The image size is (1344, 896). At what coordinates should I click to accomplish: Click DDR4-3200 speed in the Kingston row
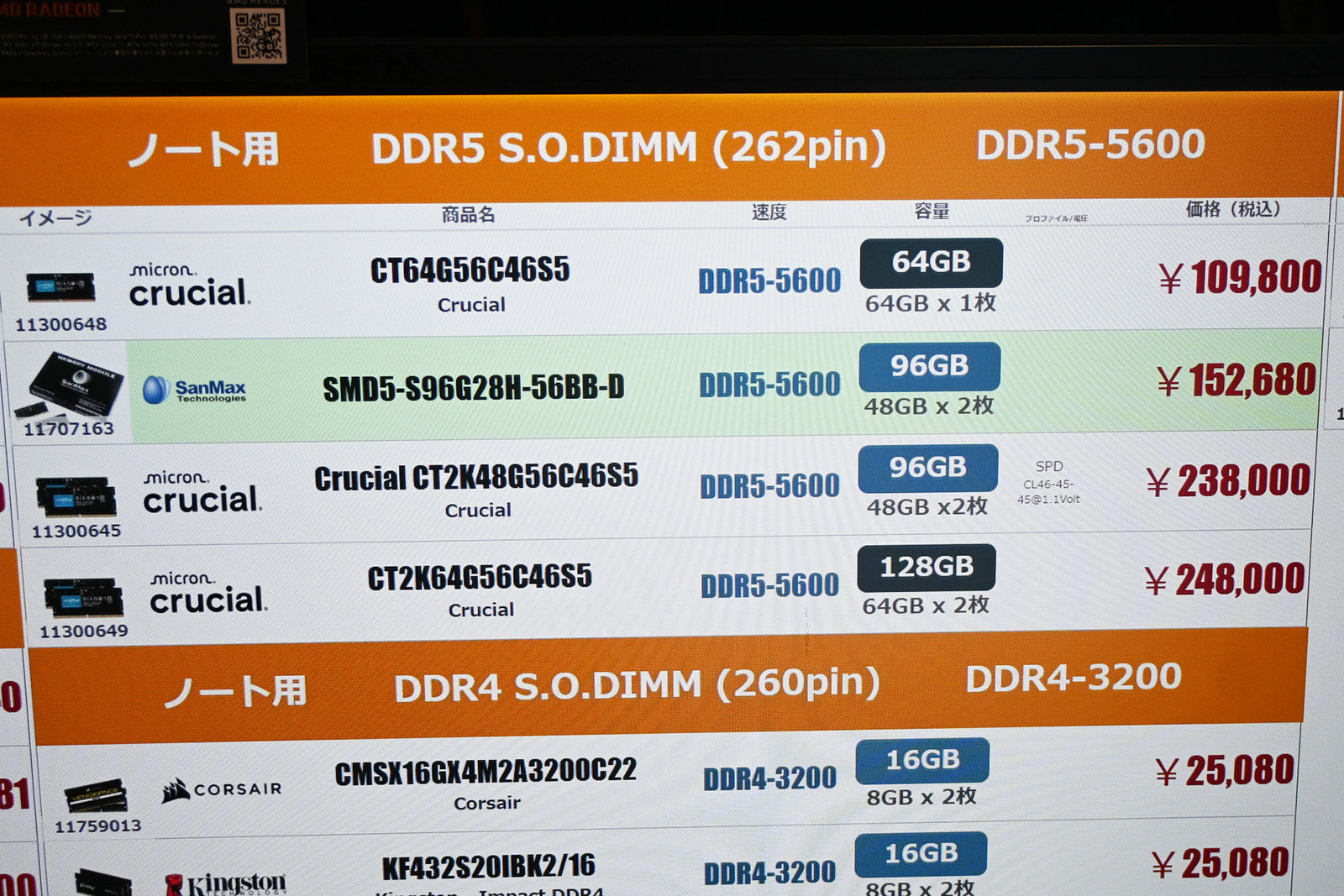(769, 872)
